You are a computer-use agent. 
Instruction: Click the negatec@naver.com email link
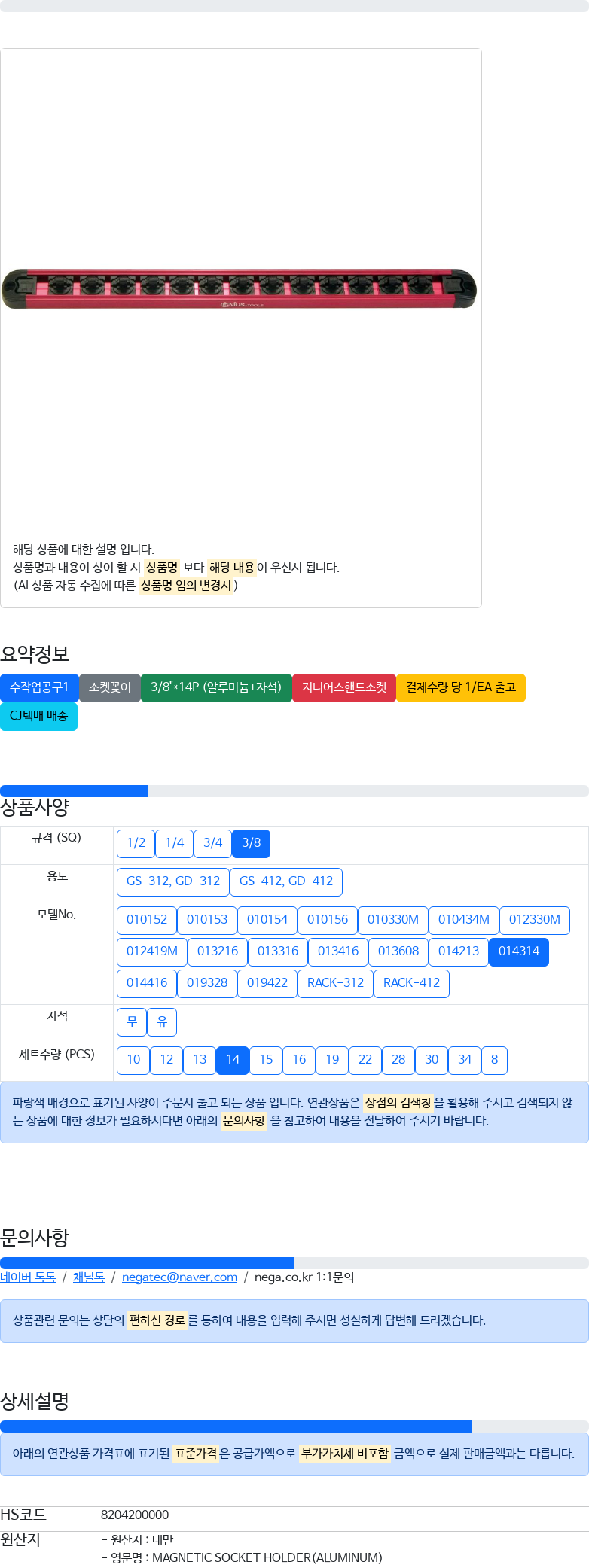179,1277
